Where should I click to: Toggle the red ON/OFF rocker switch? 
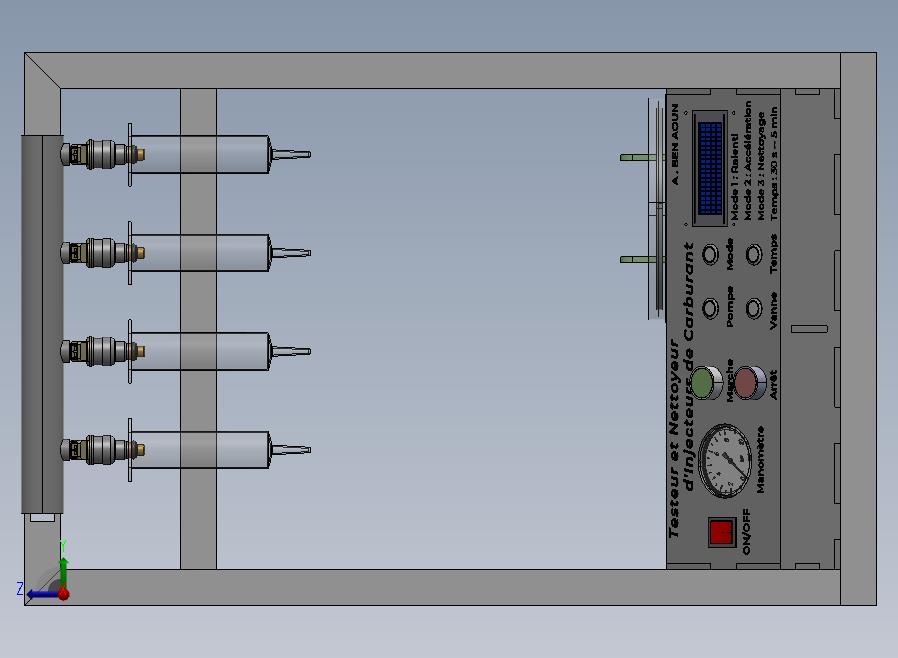[722, 532]
